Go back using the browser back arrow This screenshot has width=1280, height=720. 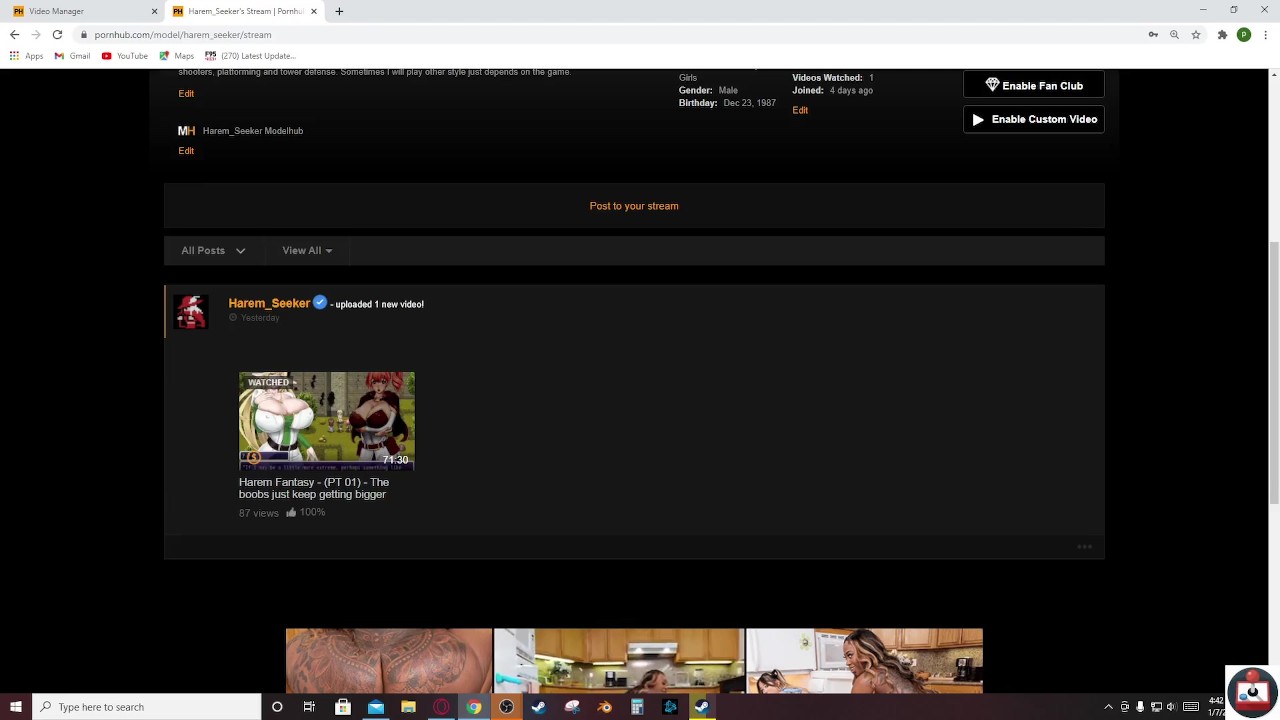(x=14, y=35)
